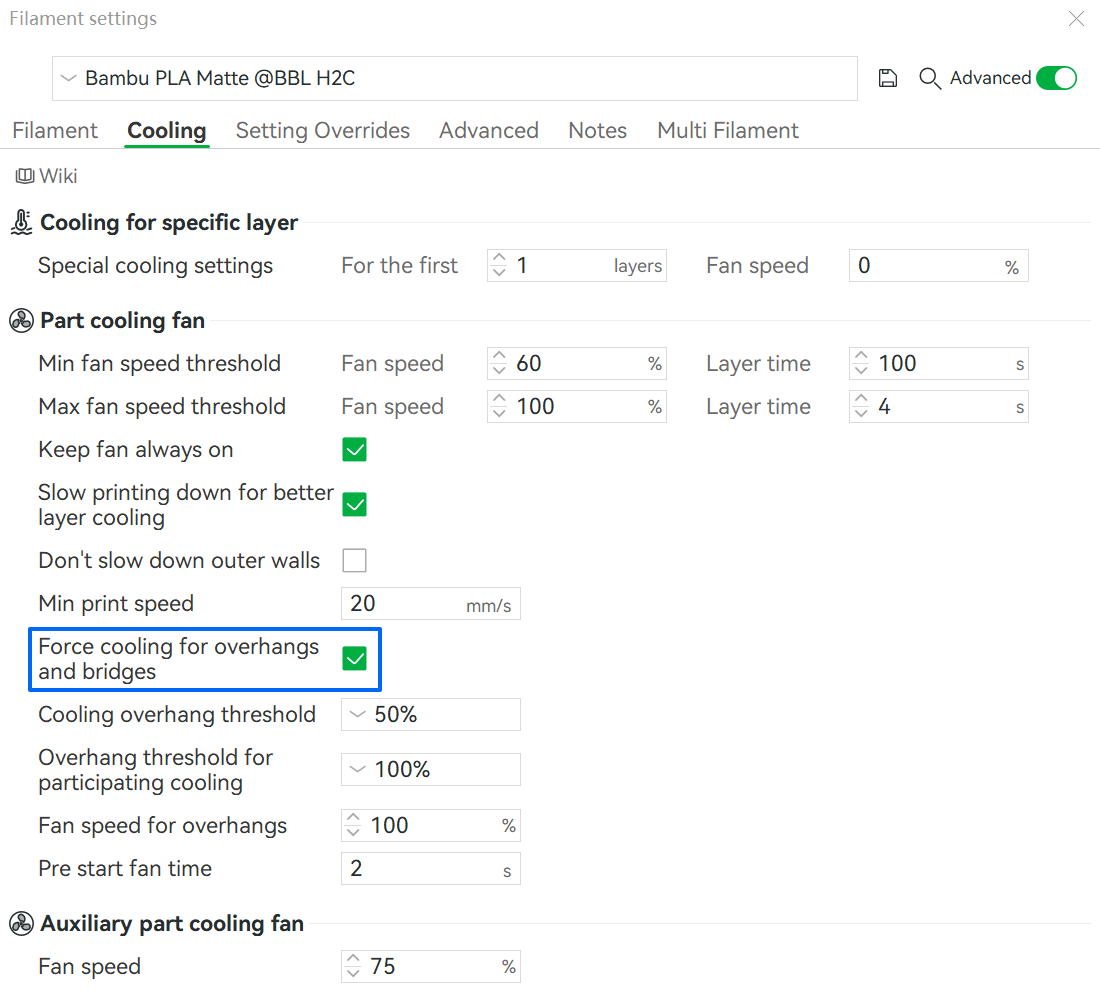The image size is (1100, 1002).
Task: Open the Bambu PLA Matte preset dropdown
Action: point(455,78)
